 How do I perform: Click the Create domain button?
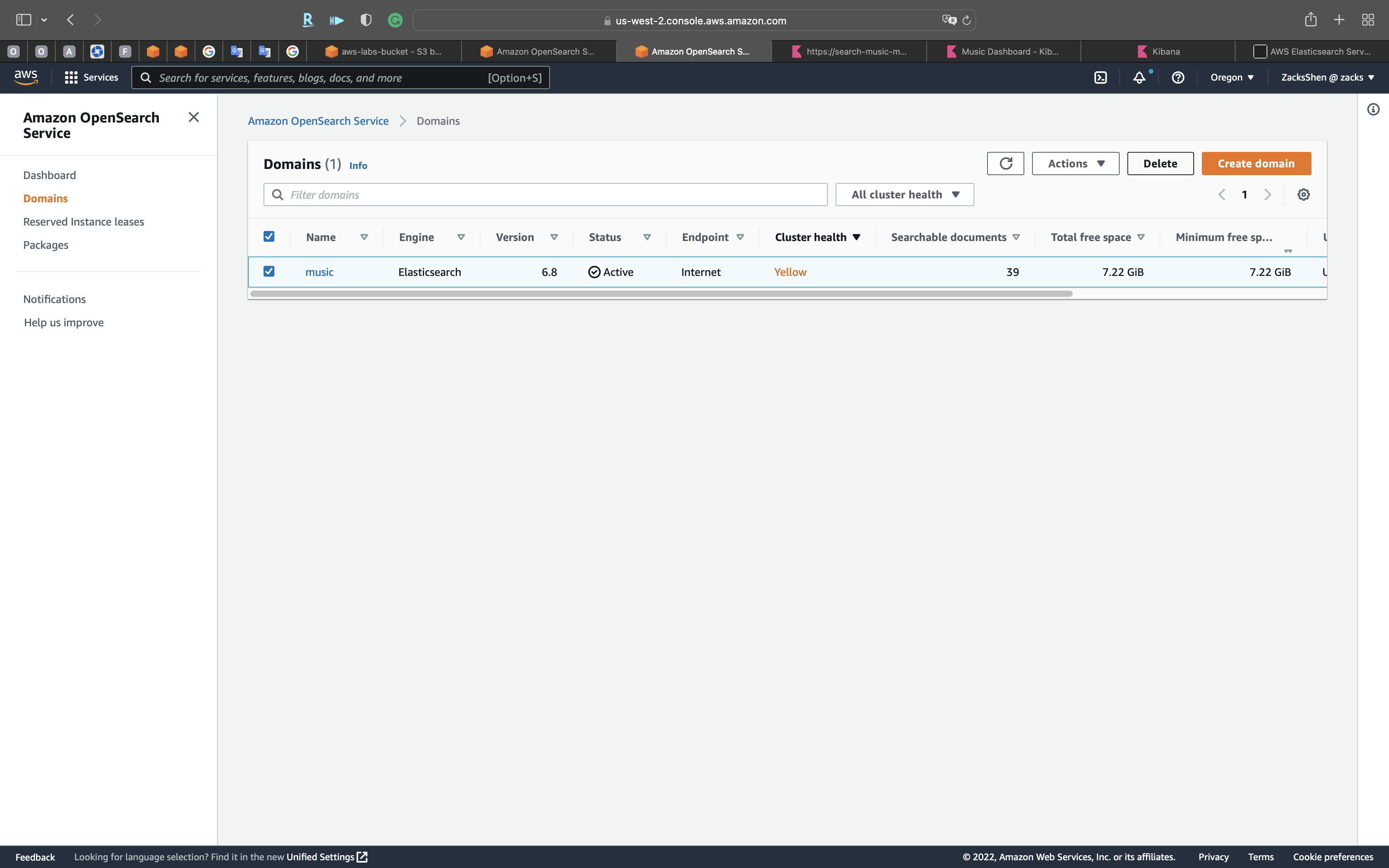[x=1256, y=164]
